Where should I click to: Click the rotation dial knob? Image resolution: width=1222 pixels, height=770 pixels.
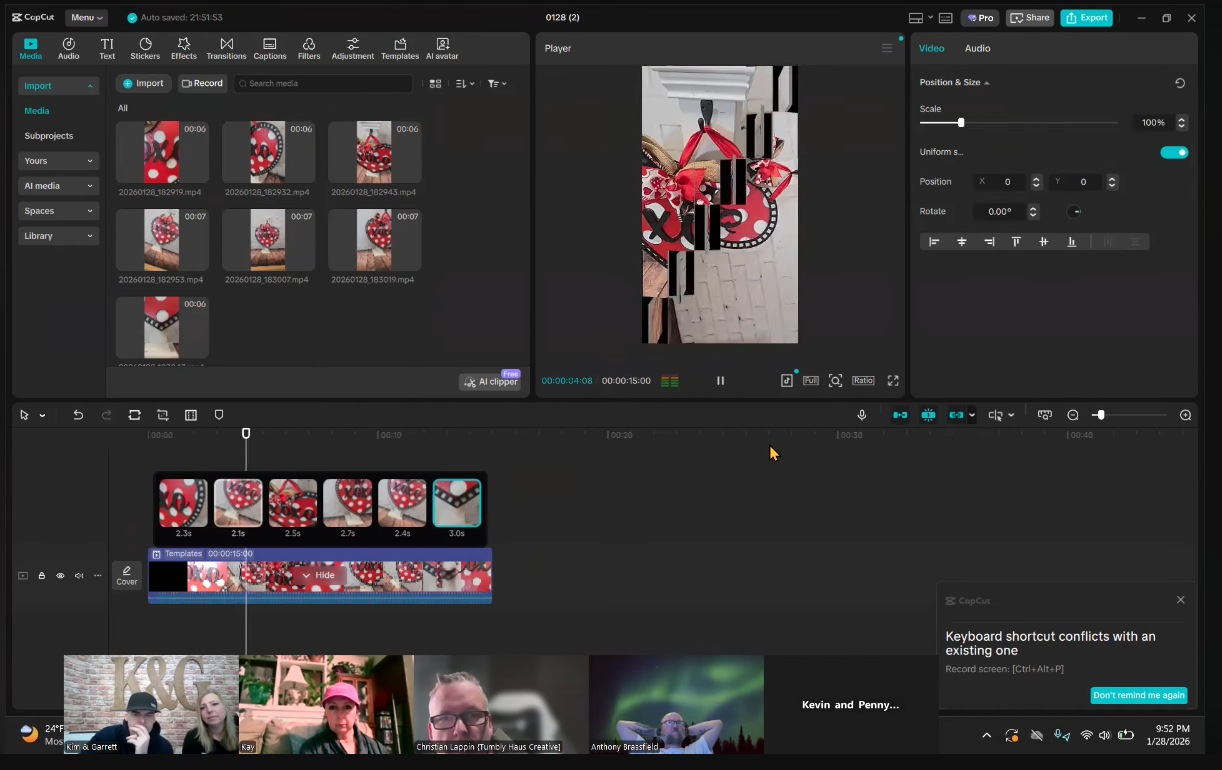1074,212
